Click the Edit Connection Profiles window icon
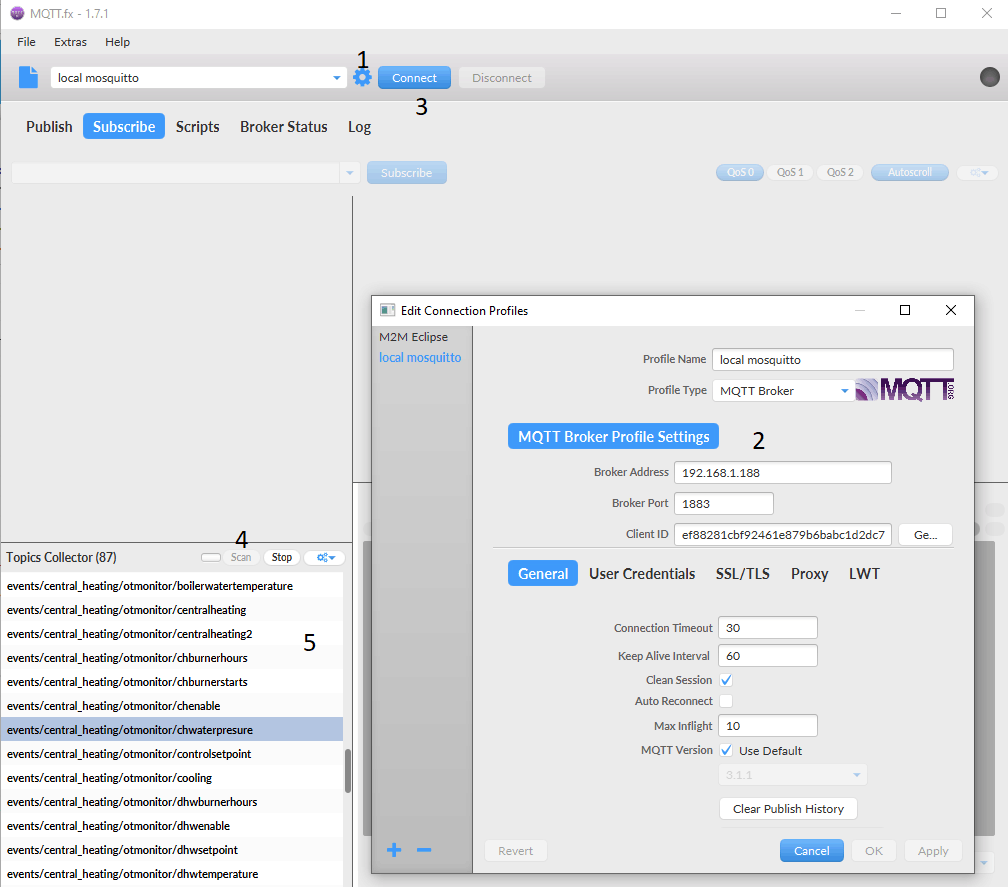Image resolution: width=1008 pixels, height=887 pixels. 387,310
